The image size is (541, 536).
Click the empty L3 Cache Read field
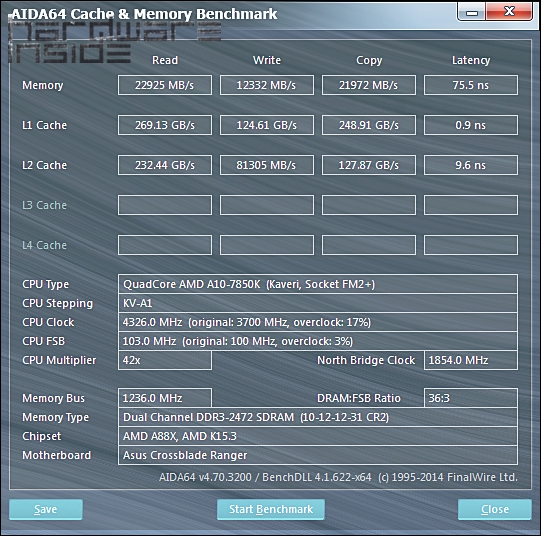[165, 205]
